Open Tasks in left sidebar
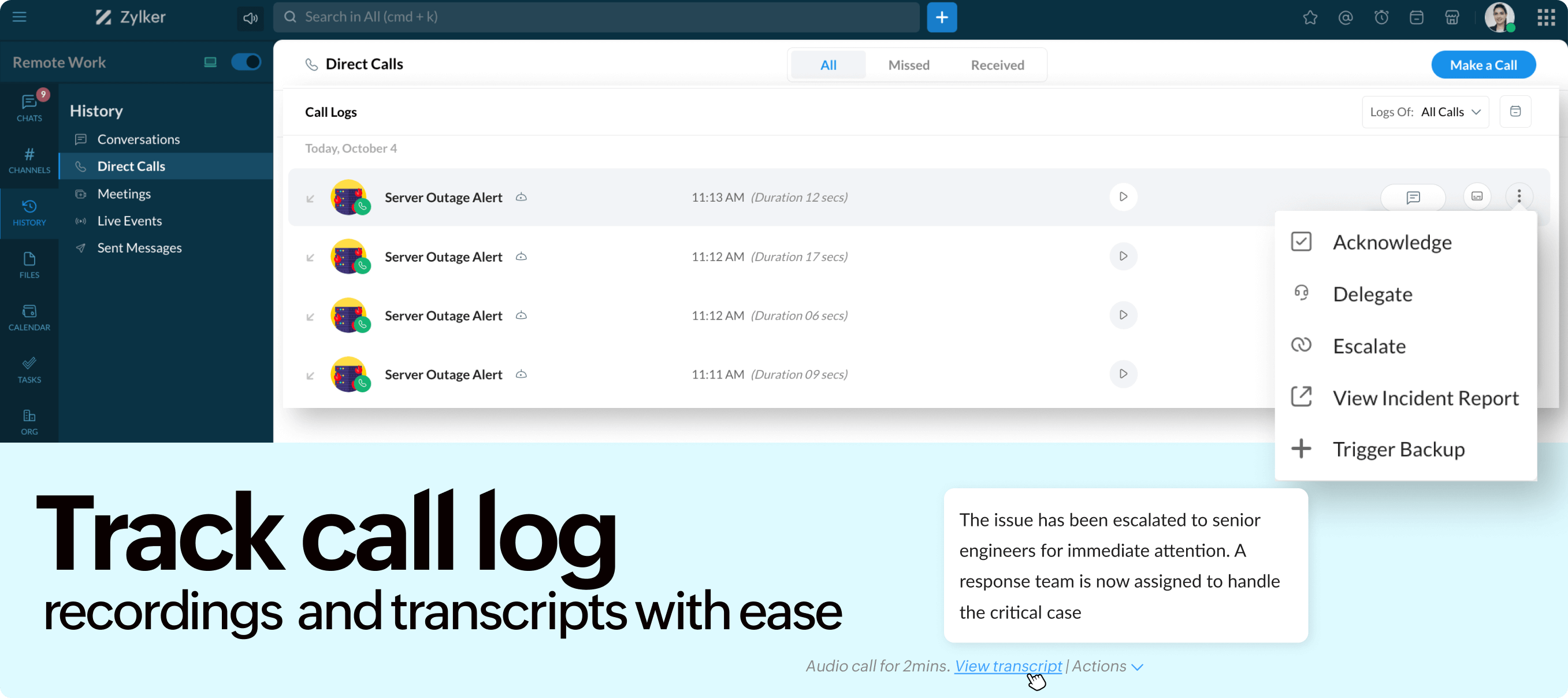 29,369
